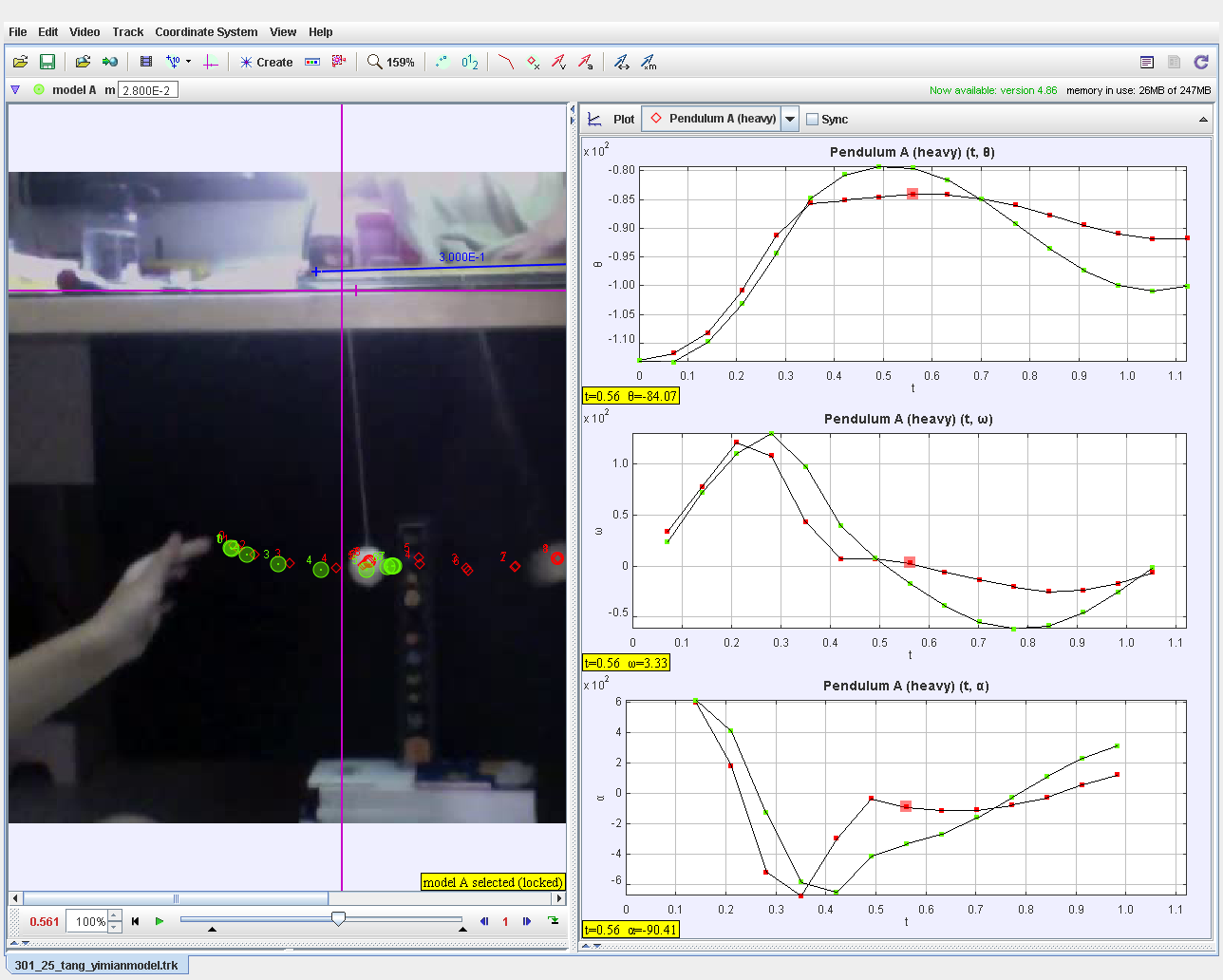The image size is (1223, 980).
Task: Click the Create track button
Action: coord(266,62)
